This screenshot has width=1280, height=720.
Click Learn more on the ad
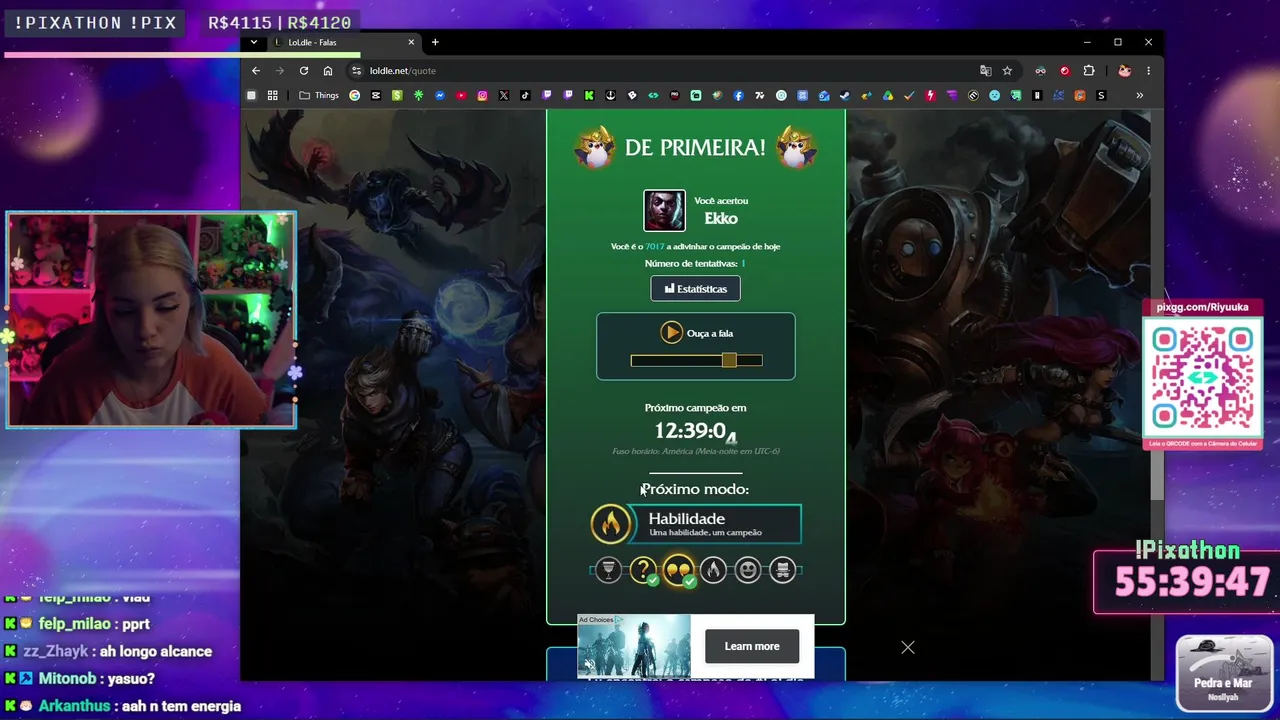pyautogui.click(x=752, y=646)
